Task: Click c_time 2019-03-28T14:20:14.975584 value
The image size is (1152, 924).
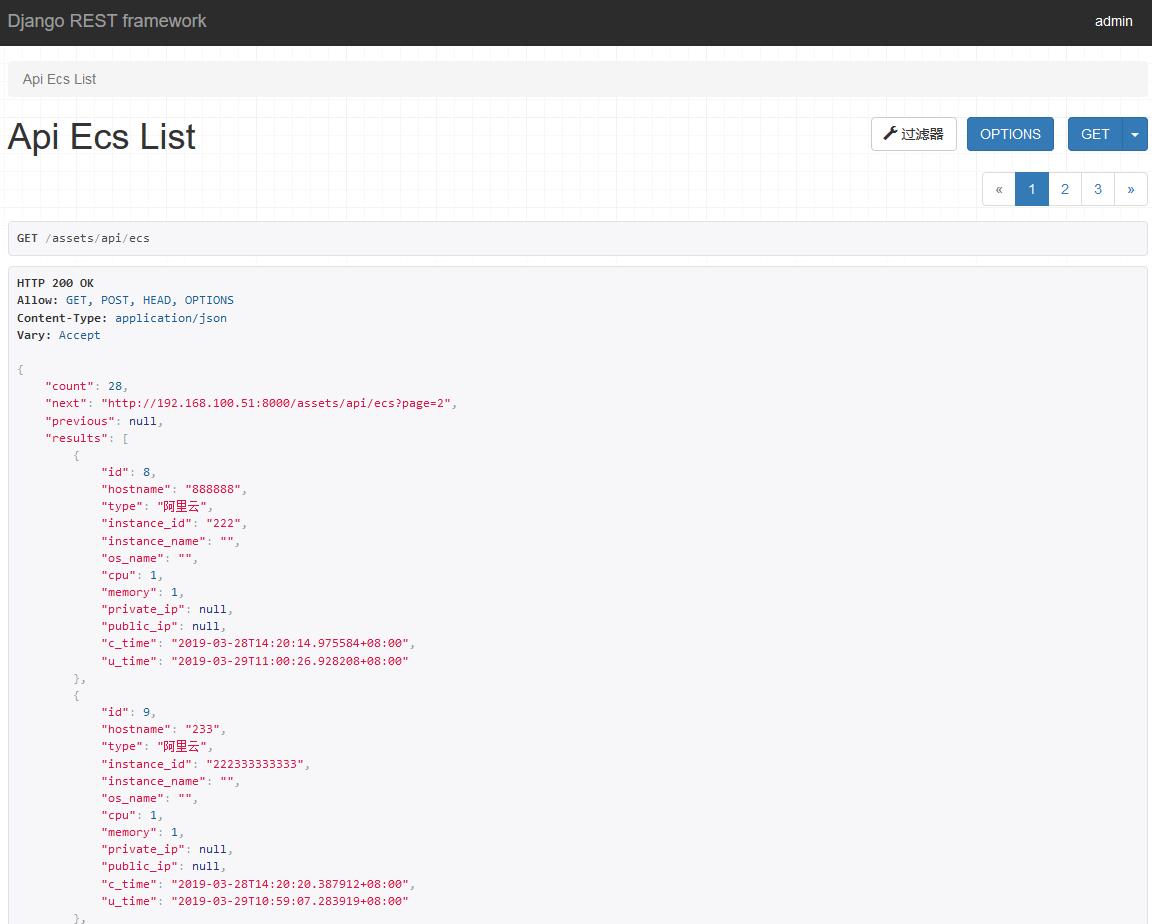Action: click(289, 643)
